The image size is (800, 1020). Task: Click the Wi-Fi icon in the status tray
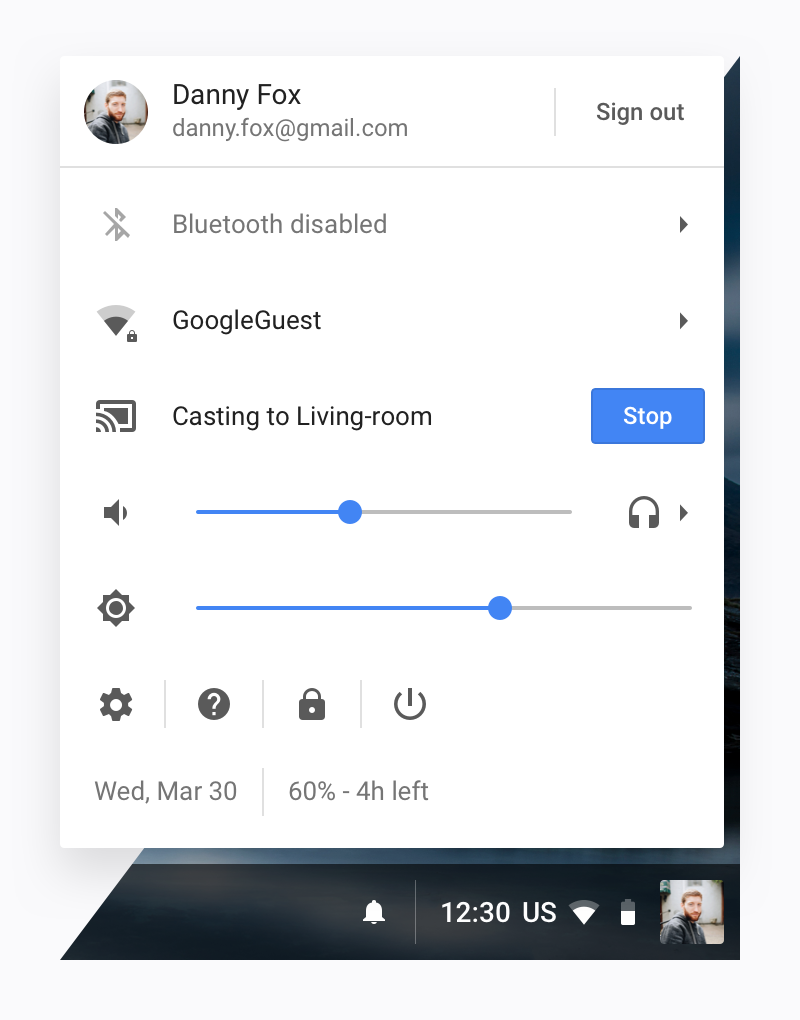[584, 912]
